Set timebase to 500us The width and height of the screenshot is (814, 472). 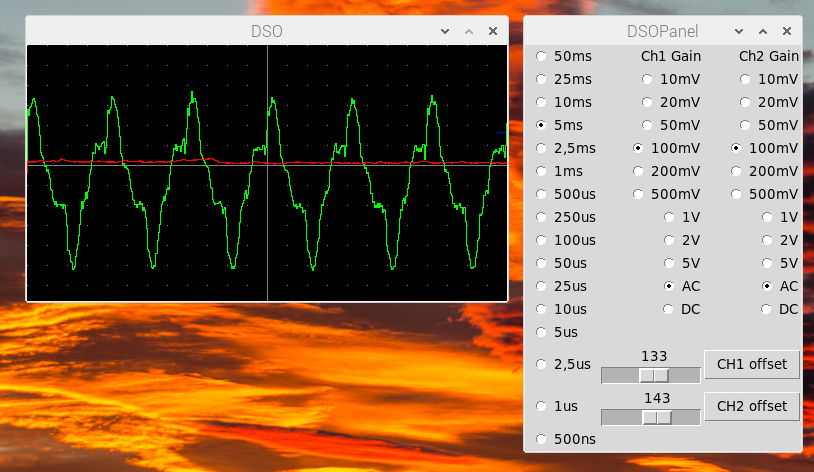[x=565, y=194]
